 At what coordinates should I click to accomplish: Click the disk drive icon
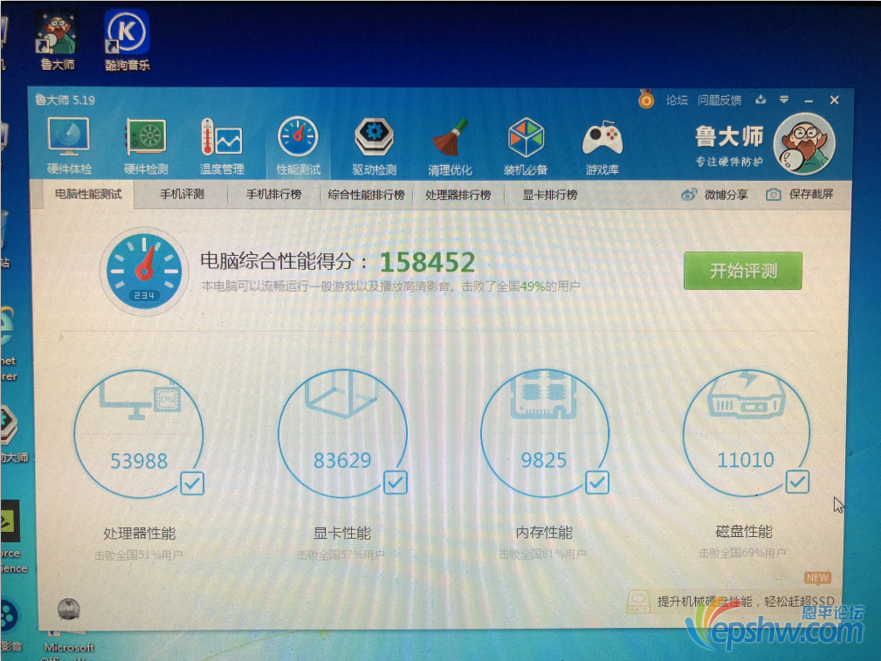746,395
